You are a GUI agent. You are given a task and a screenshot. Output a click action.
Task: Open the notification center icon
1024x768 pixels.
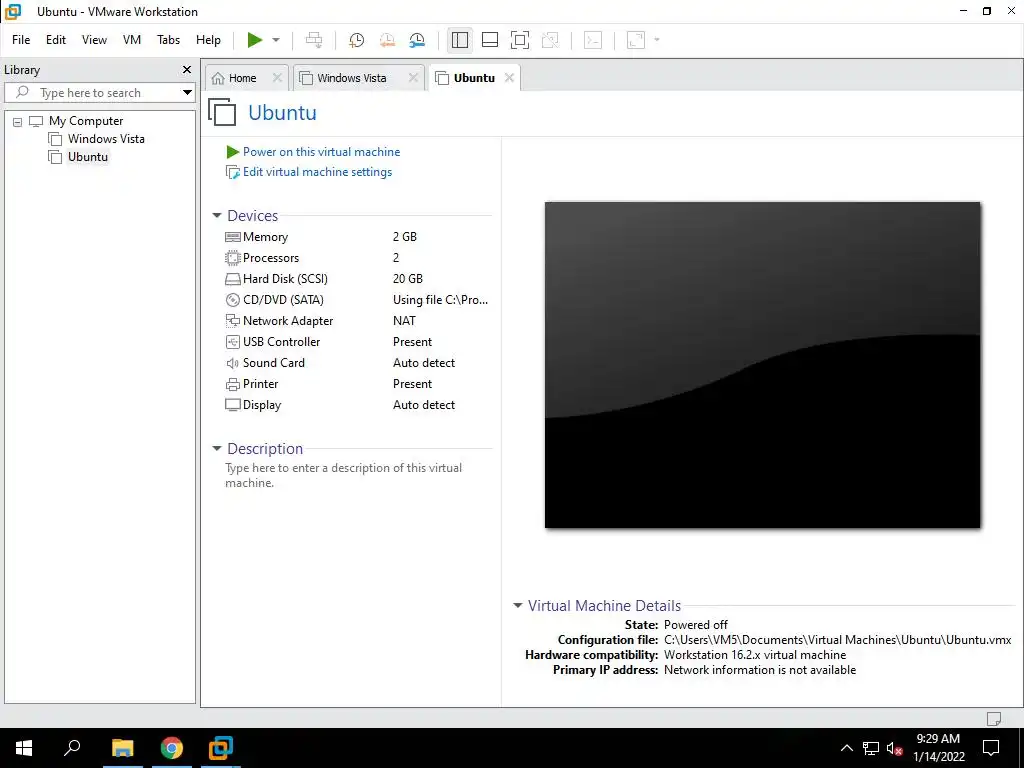coord(991,748)
